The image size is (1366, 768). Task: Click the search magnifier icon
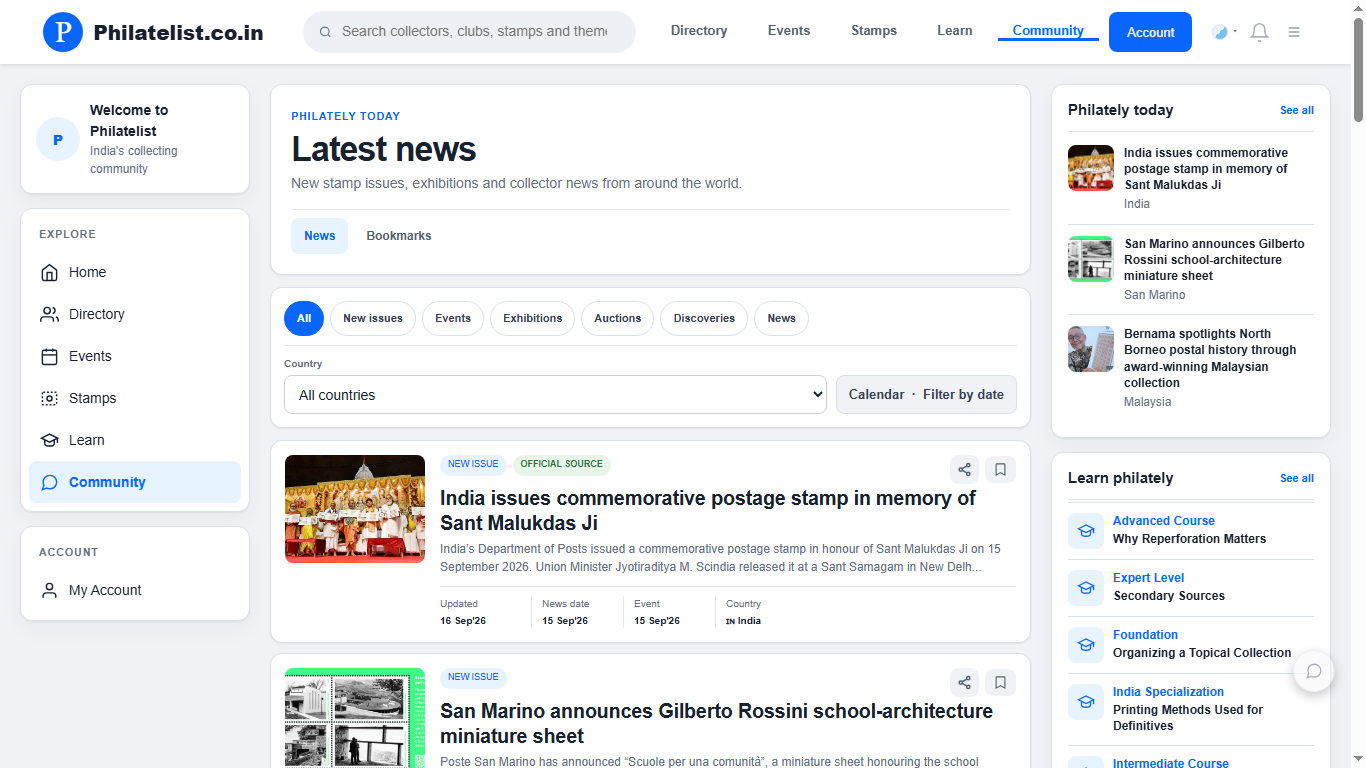tap(325, 32)
